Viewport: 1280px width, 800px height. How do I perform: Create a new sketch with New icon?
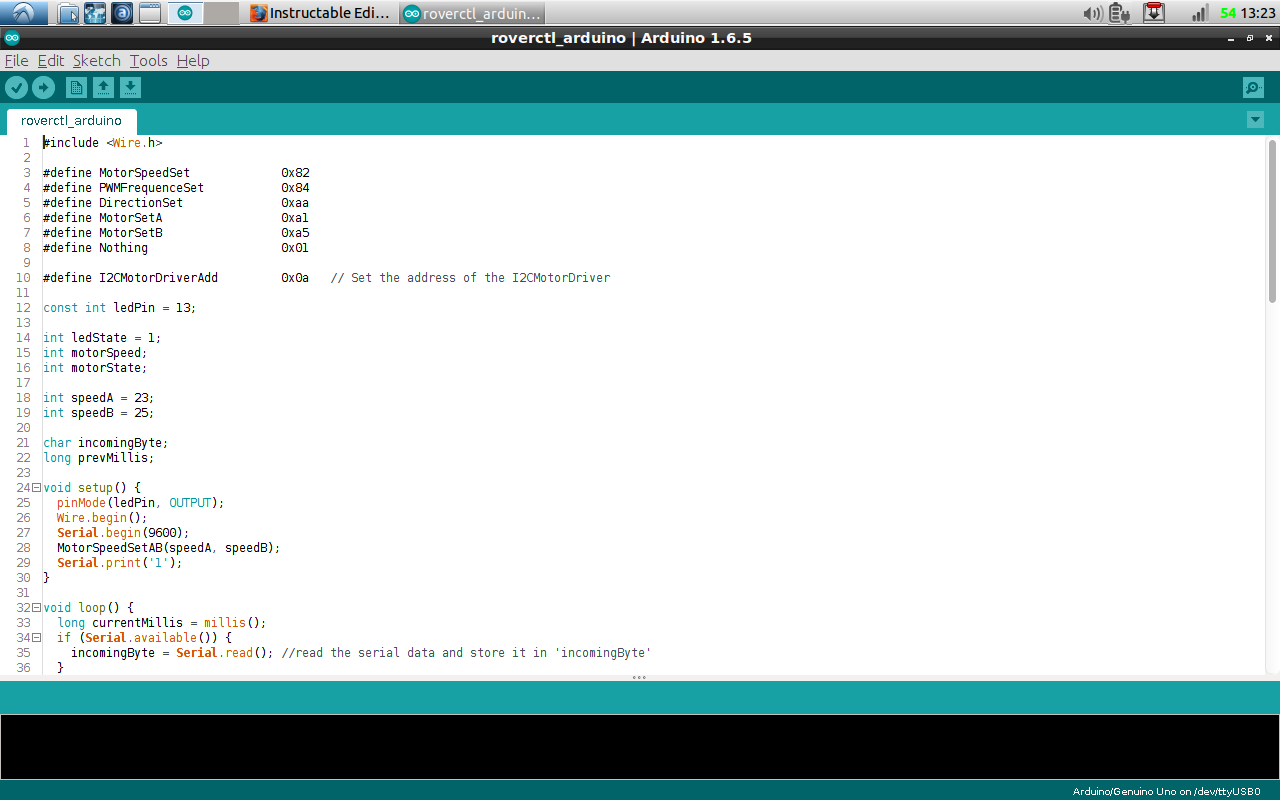pyautogui.click(x=76, y=88)
